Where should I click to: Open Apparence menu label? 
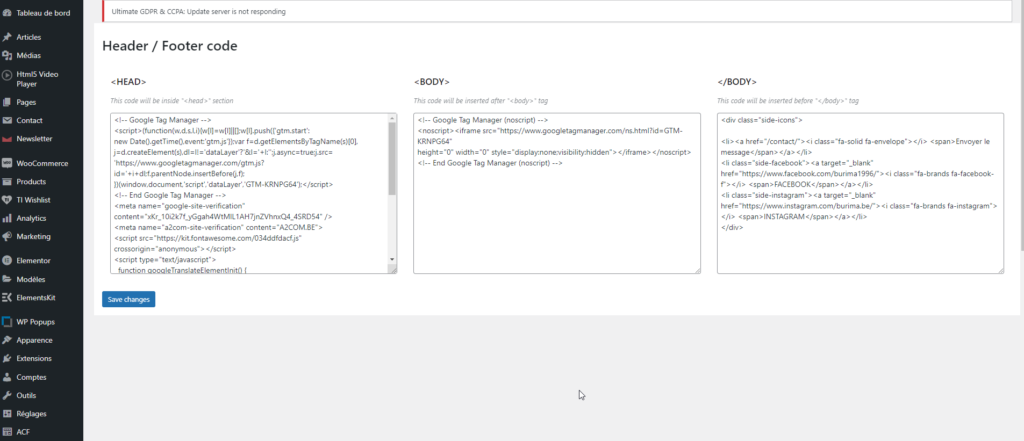[35, 340]
